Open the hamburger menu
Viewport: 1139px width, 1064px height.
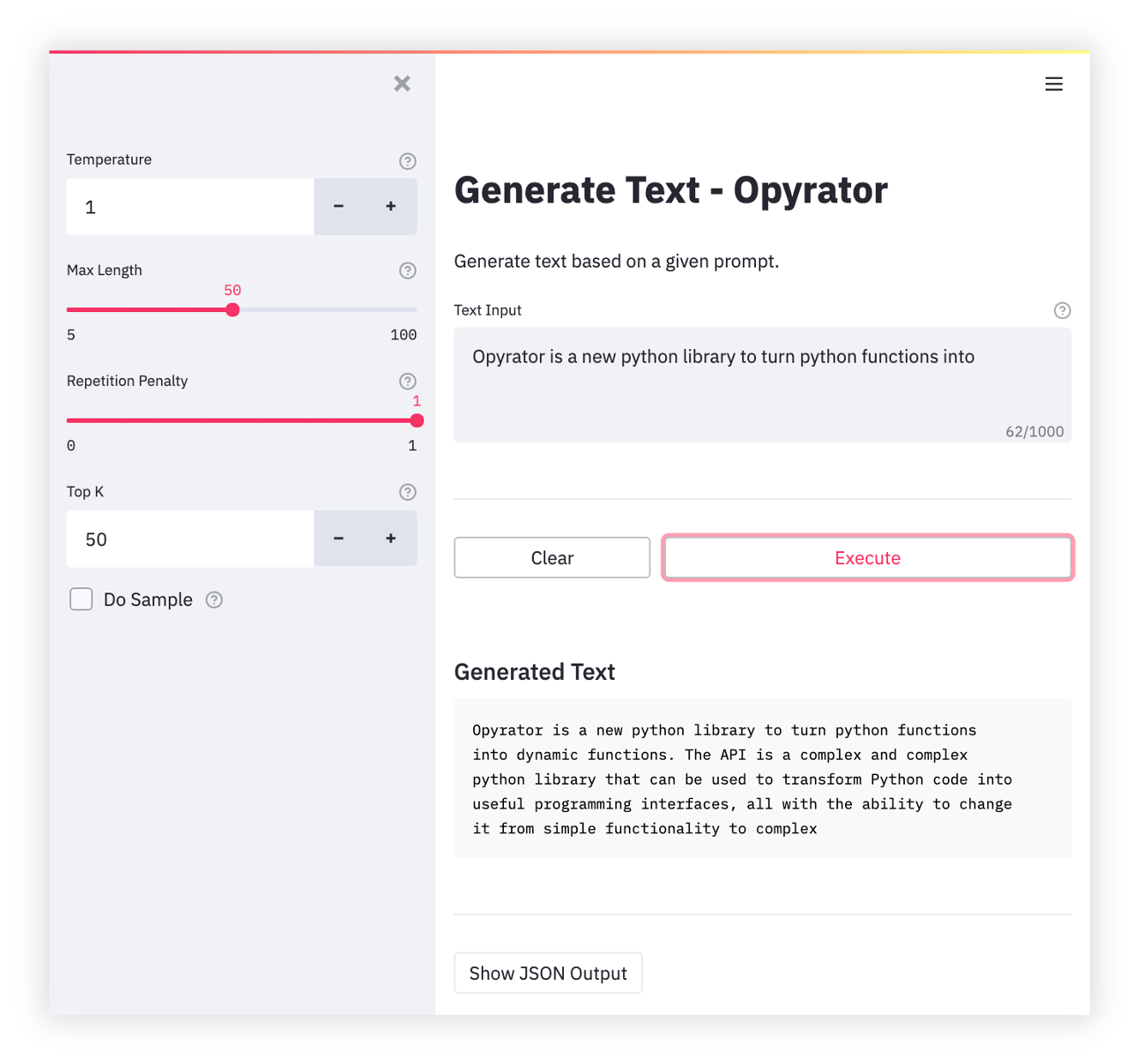1053,84
